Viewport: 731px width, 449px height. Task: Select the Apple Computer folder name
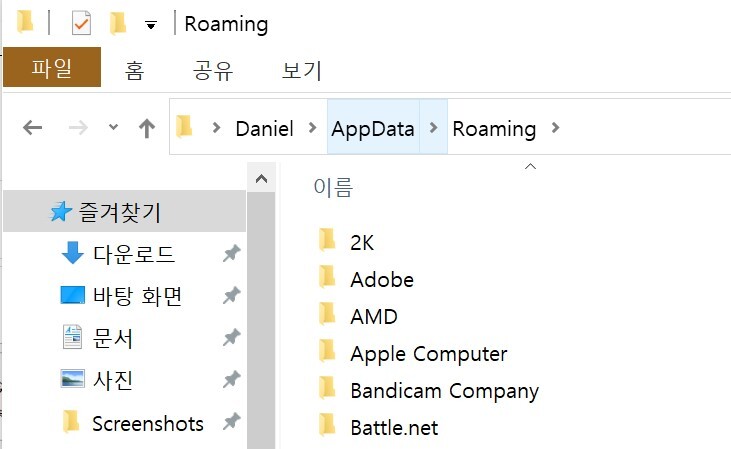click(x=428, y=354)
